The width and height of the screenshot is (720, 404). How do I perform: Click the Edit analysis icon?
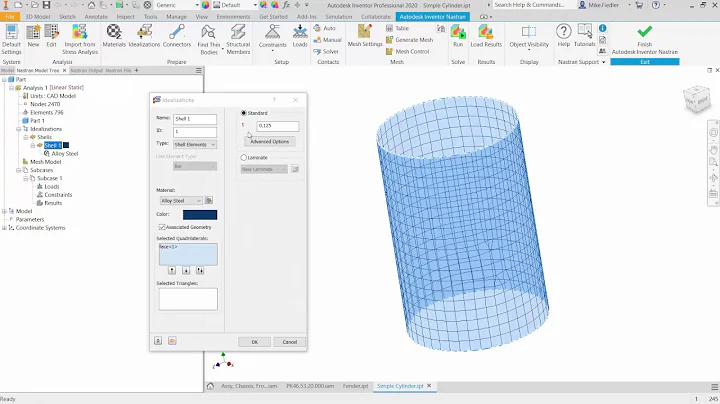click(51, 36)
